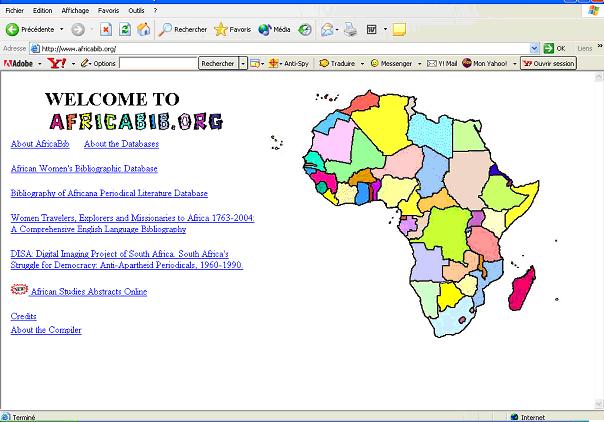Click the Média toolbar button
The height and width of the screenshot is (422, 604).
276,29
